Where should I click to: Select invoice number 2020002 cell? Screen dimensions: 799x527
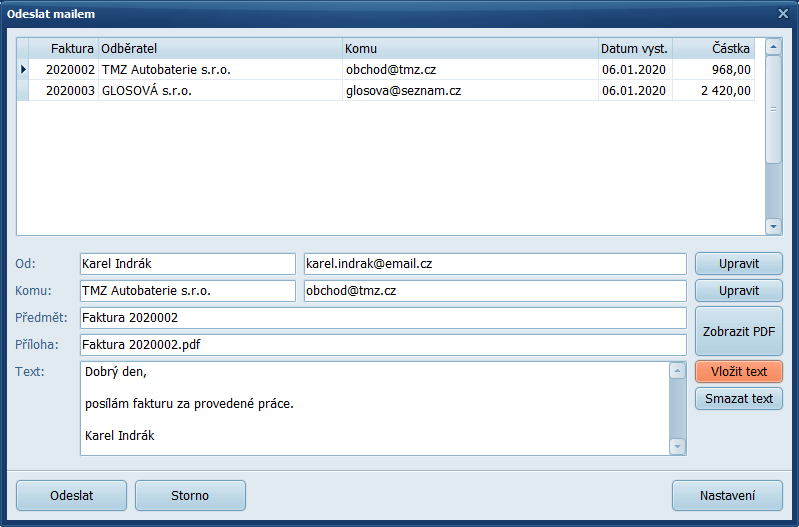[64, 69]
